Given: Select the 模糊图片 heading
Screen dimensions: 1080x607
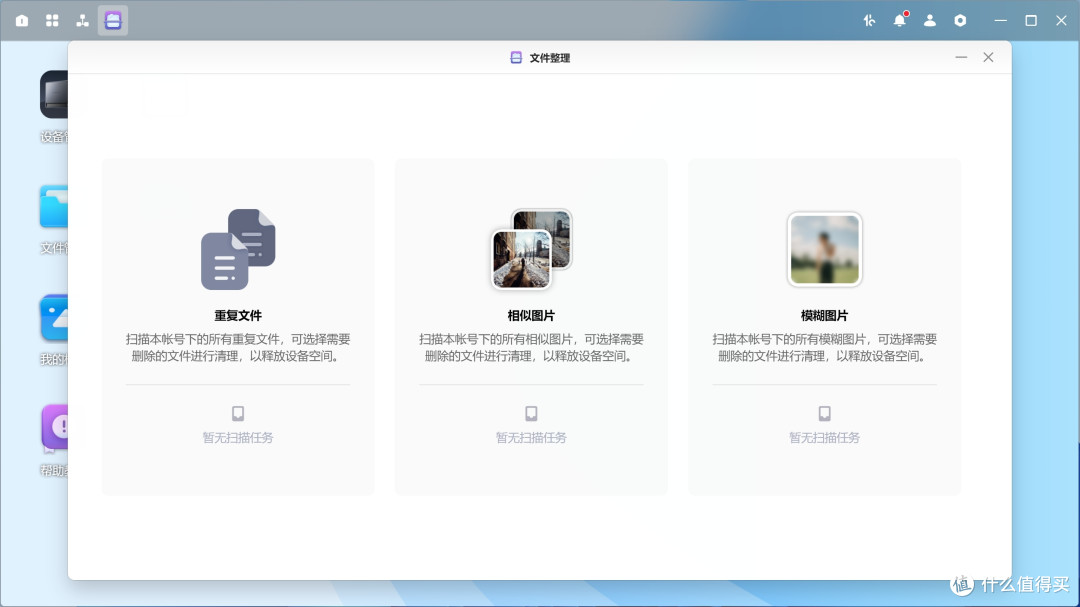Looking at the screenshot, I should [824, 316].
